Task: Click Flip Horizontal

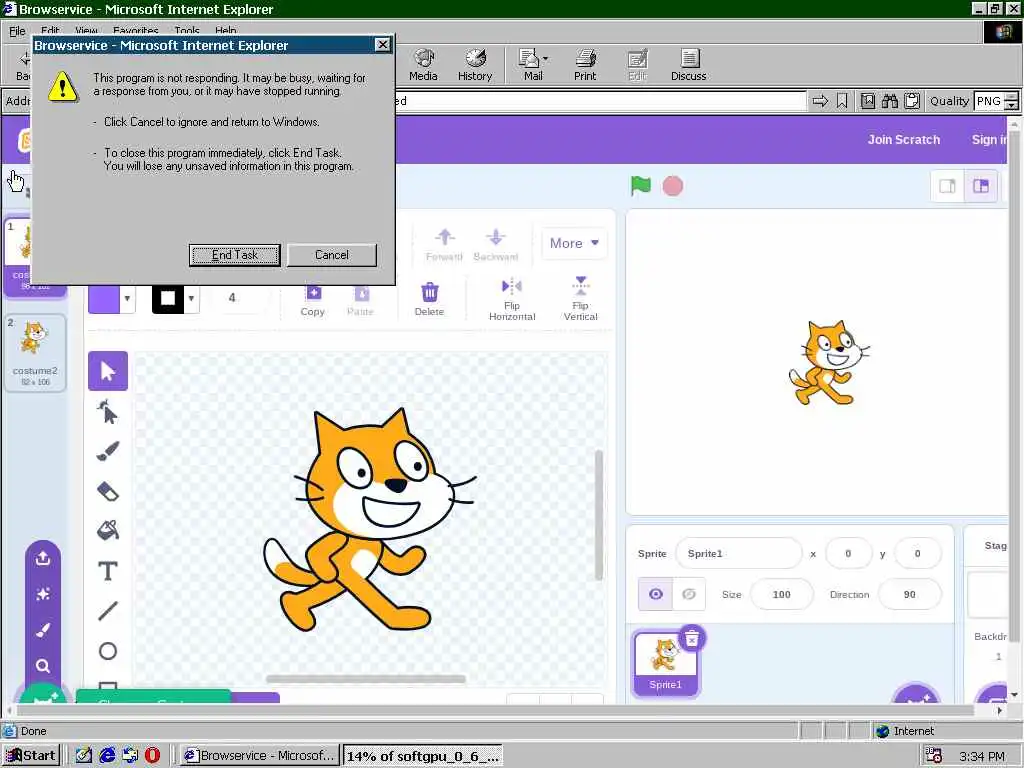Action: [512, 299]
